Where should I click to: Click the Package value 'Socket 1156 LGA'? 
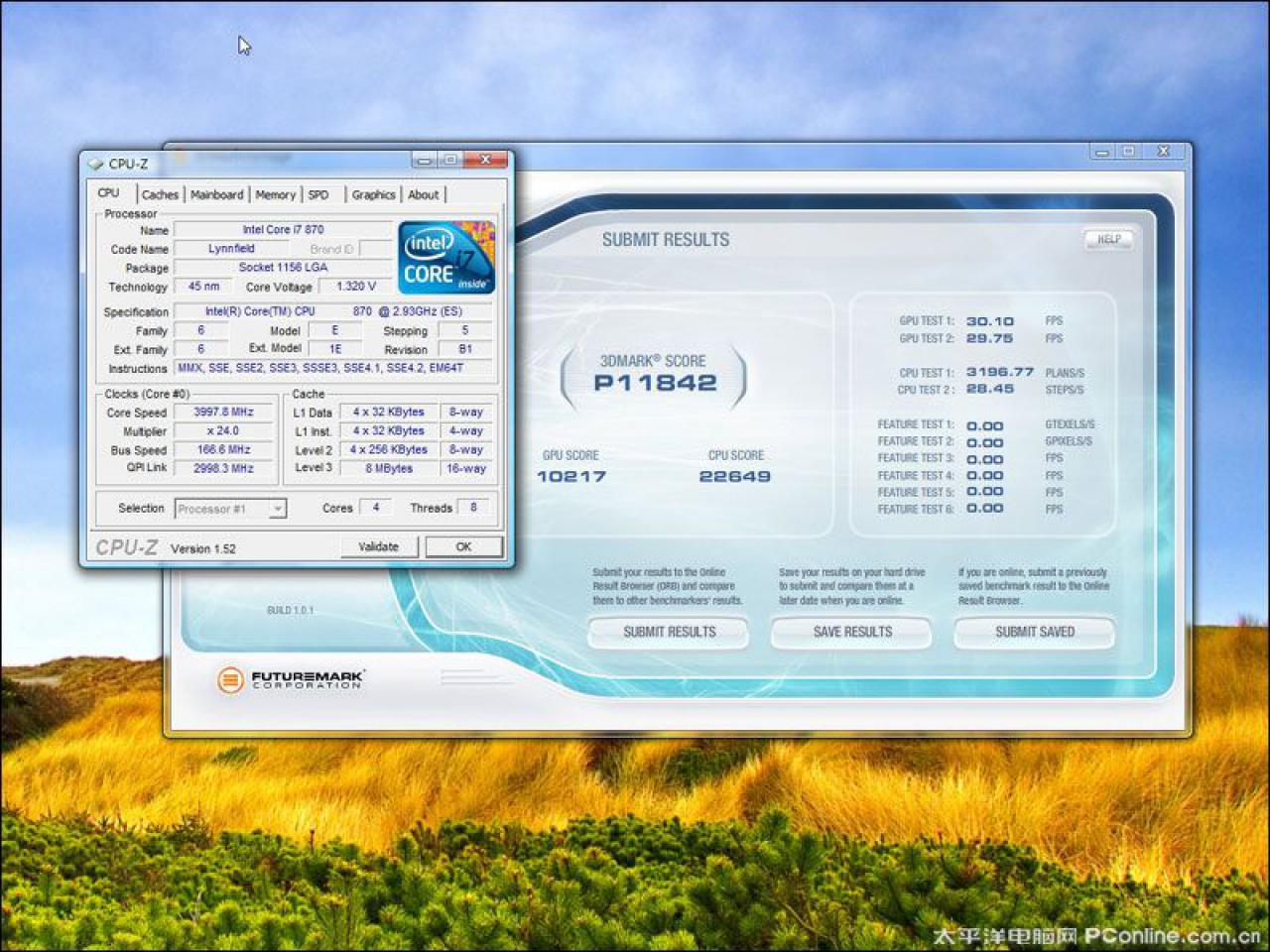point(283,268)
